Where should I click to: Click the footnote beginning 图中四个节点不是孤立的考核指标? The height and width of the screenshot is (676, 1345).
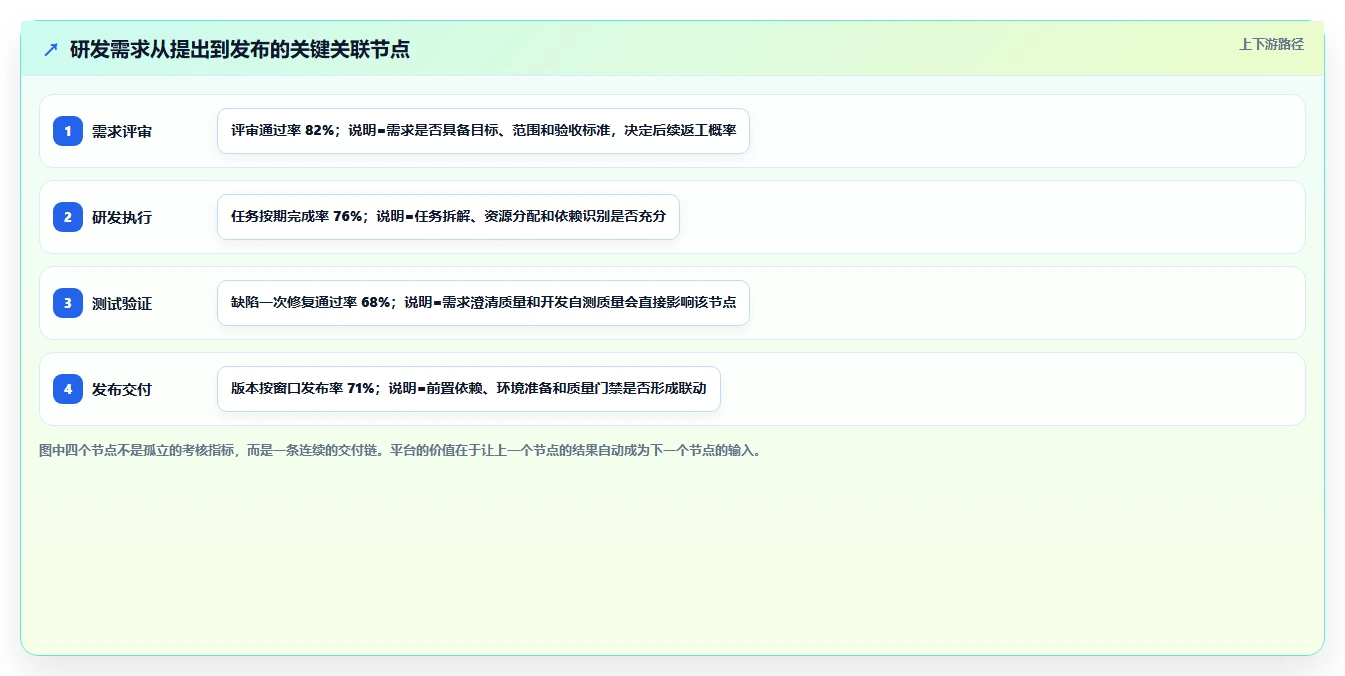click(x=400, y=451)
